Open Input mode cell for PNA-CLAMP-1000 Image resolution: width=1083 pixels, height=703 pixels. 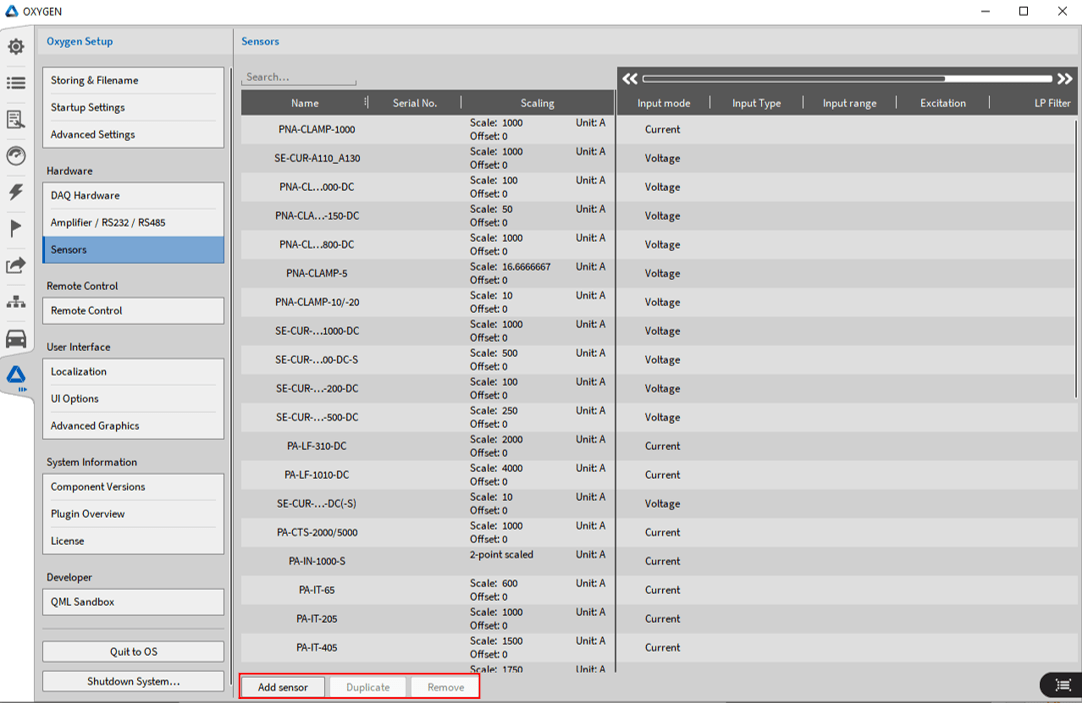[662, 130]
